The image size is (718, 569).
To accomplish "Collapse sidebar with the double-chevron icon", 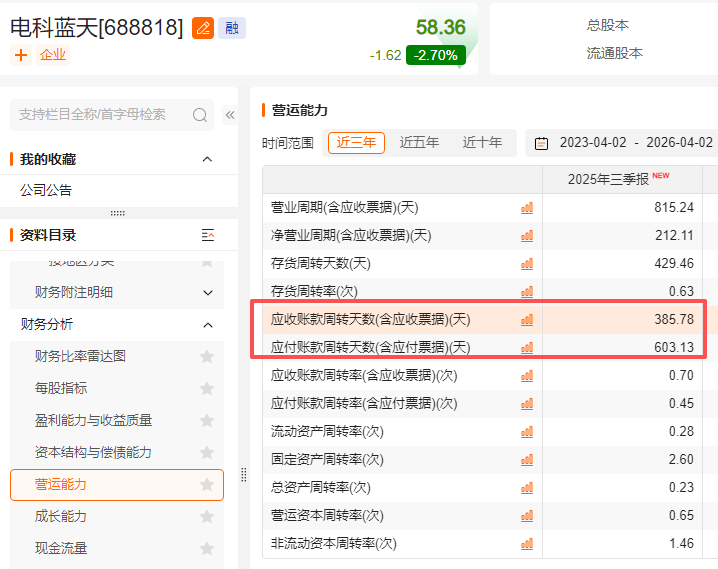I will coord(230,115).
